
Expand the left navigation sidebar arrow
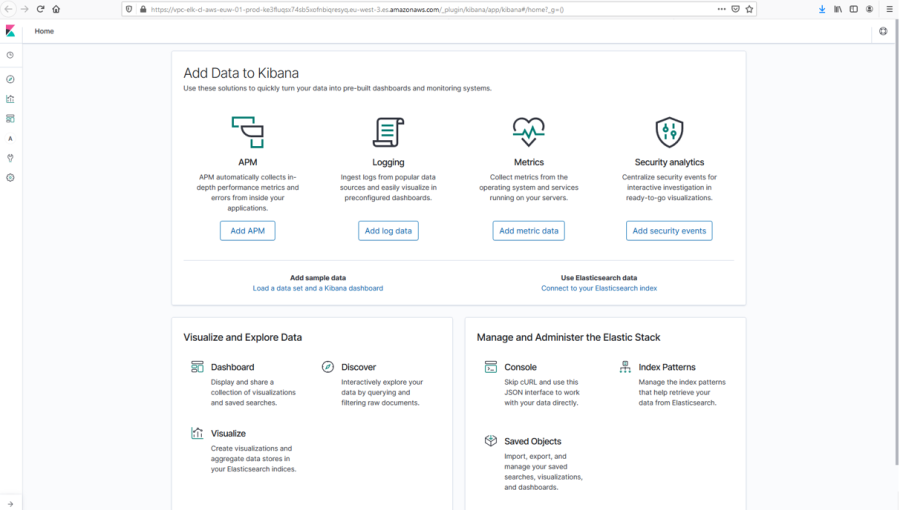click(10, 503)
